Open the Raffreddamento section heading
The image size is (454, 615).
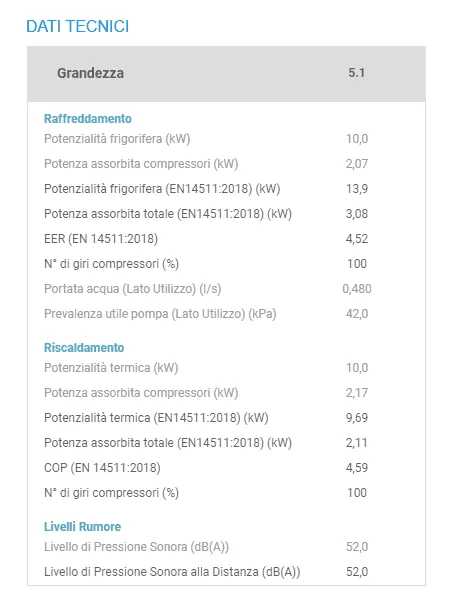[88, 118]
